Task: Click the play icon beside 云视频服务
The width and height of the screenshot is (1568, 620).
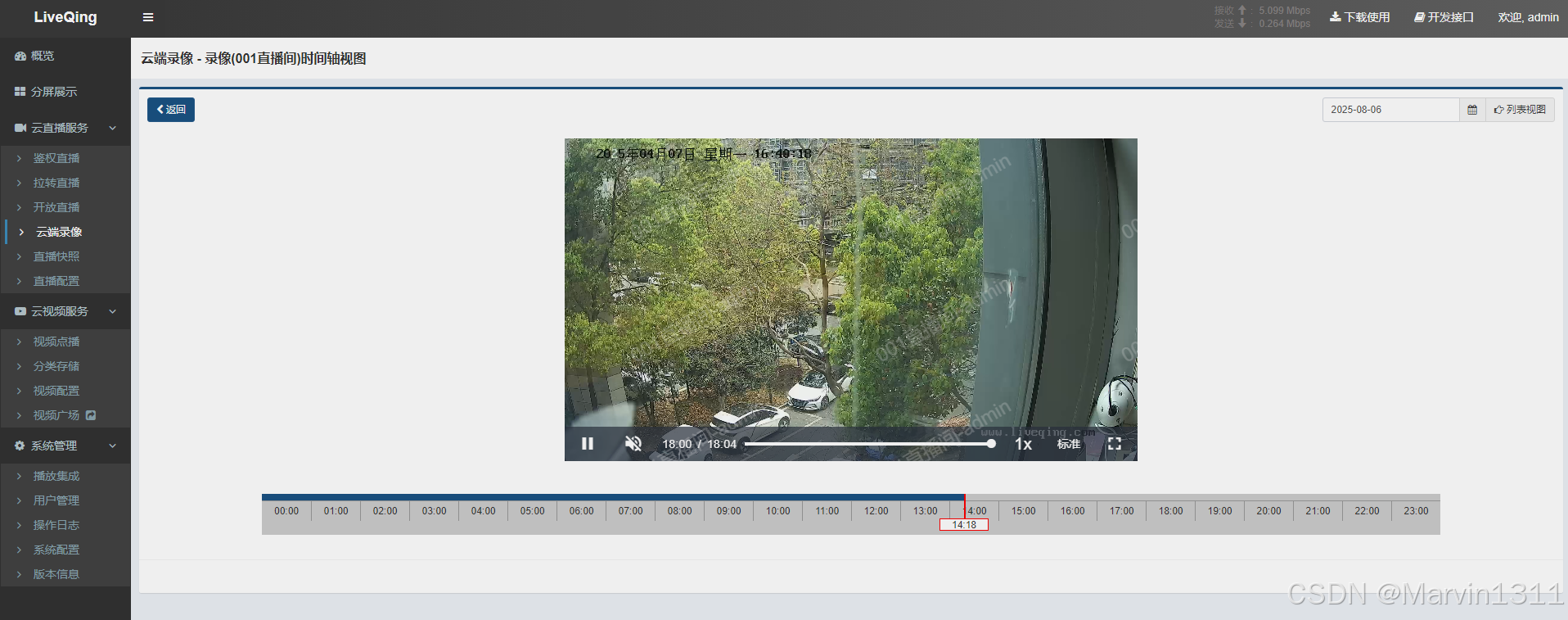Action: 20,311
